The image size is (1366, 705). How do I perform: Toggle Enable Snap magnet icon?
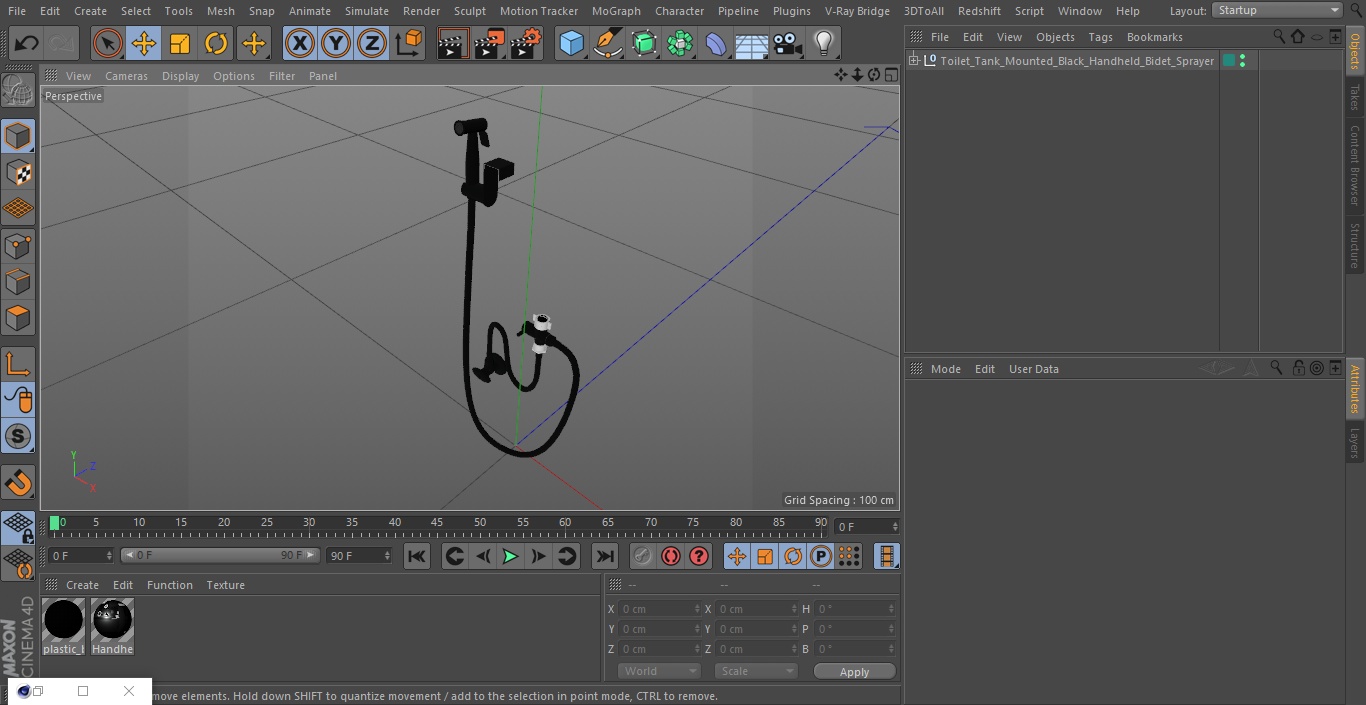18,483
